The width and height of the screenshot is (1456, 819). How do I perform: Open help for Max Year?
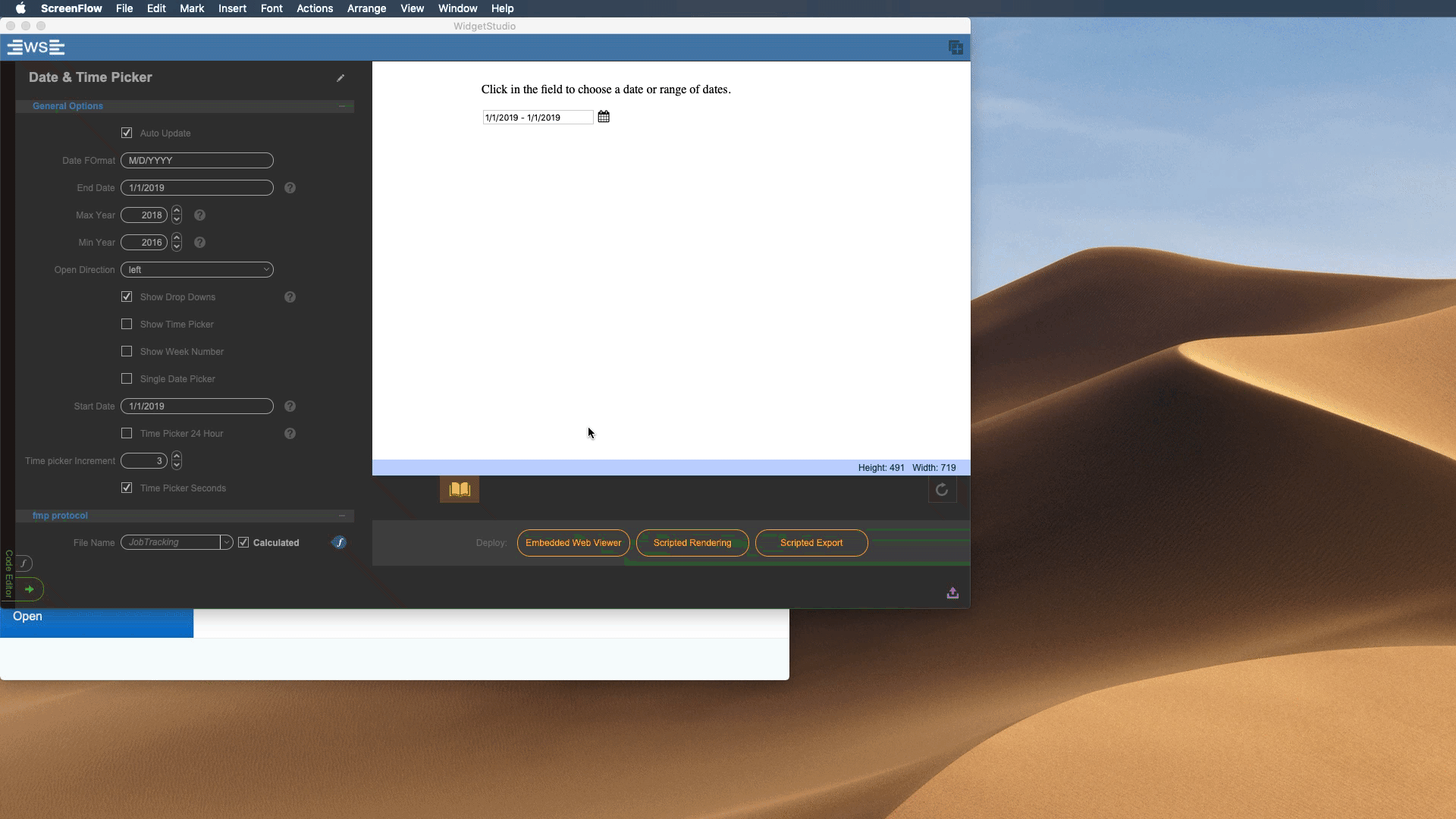tap(199, 215)
